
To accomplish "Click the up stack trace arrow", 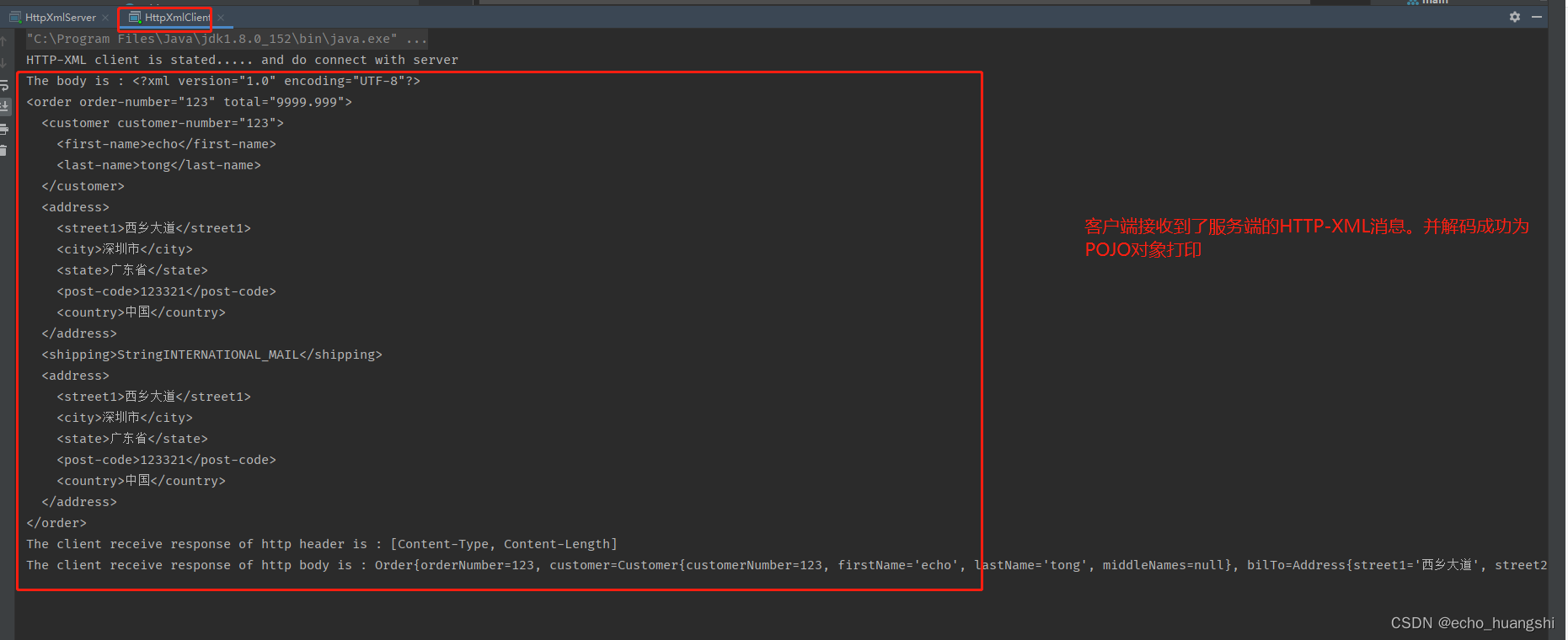I will [x=4, y=40].
